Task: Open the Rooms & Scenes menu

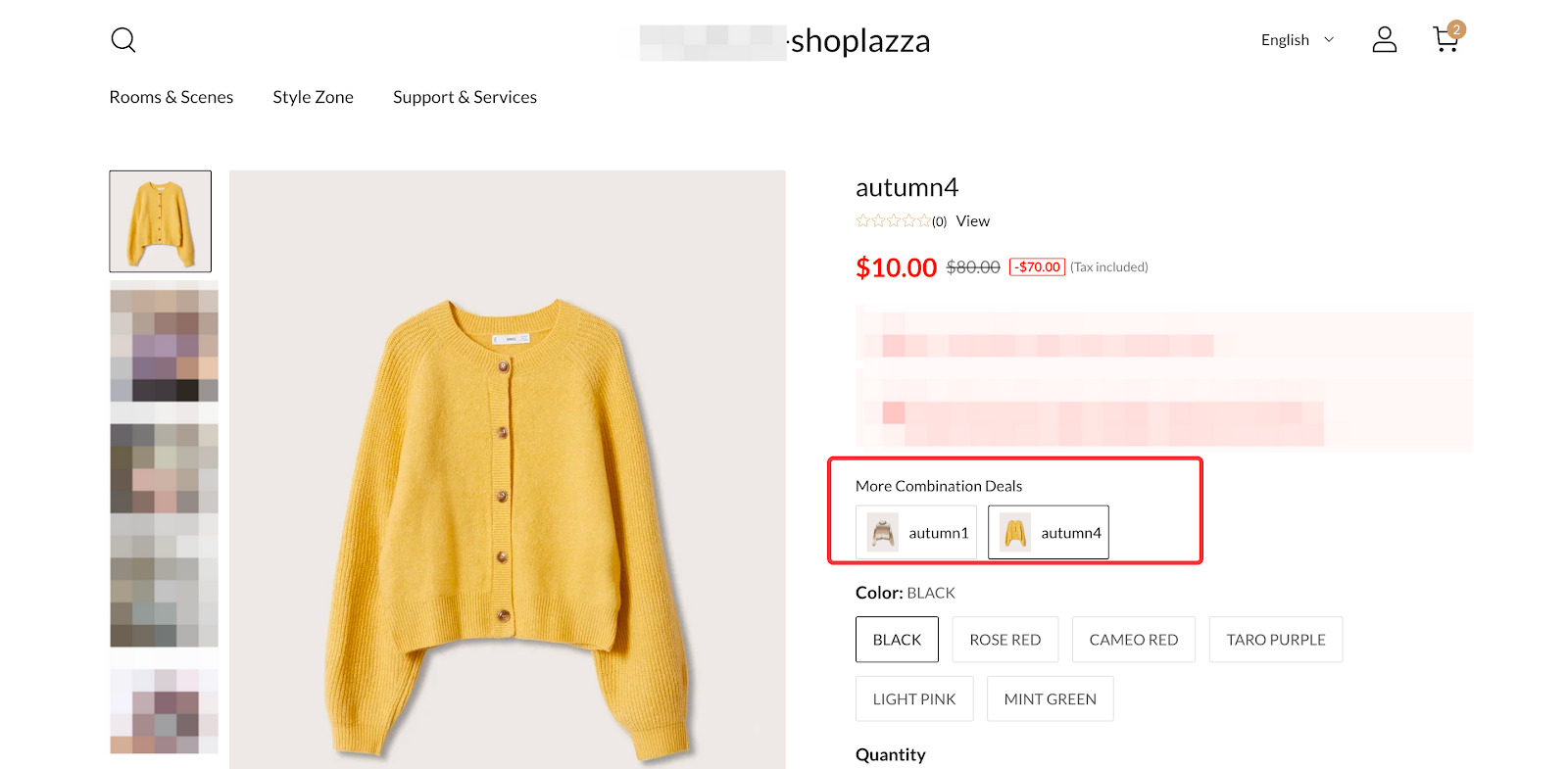Action: click(x=171, y=97)
